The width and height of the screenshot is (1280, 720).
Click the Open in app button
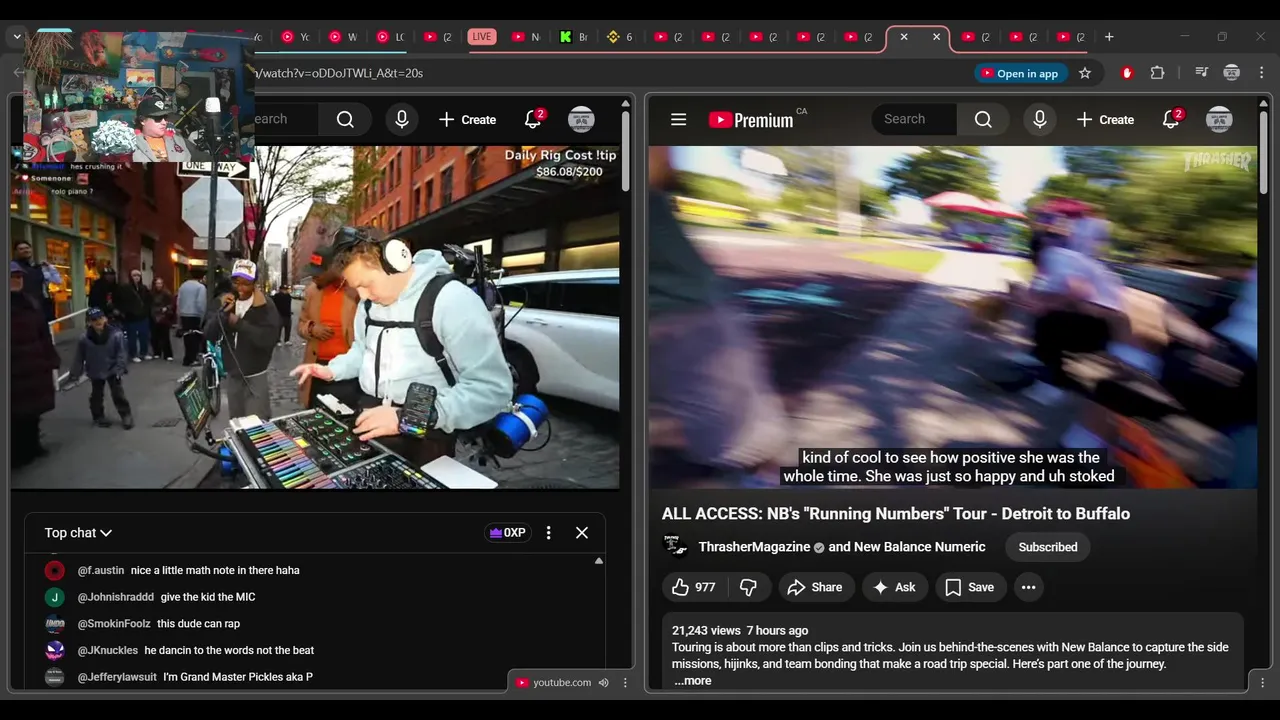click(1018, 73)
